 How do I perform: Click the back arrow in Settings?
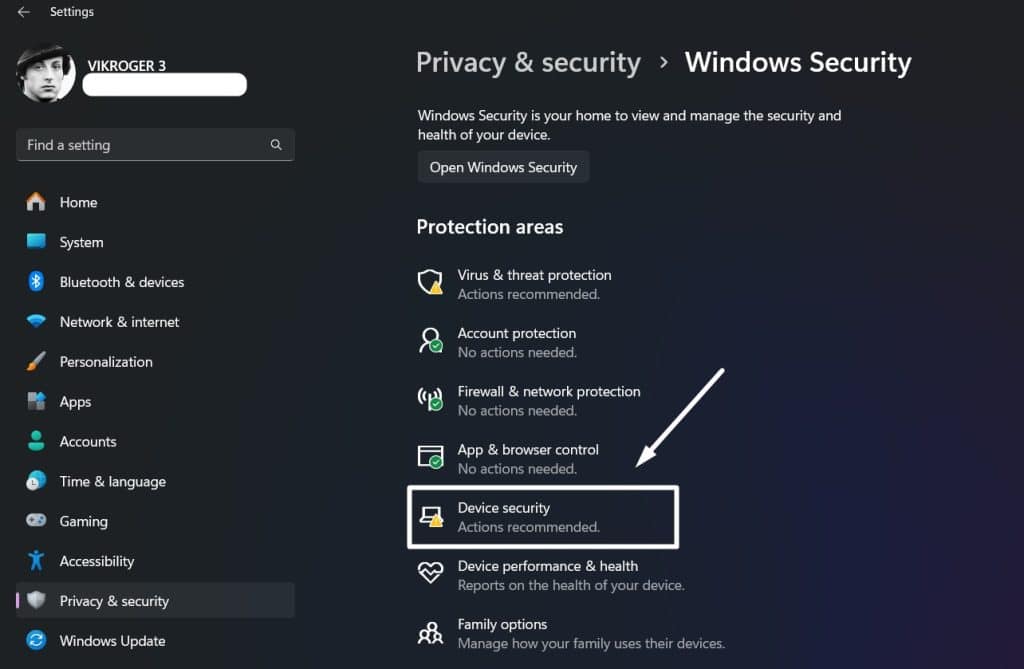[x=24, y=12]
